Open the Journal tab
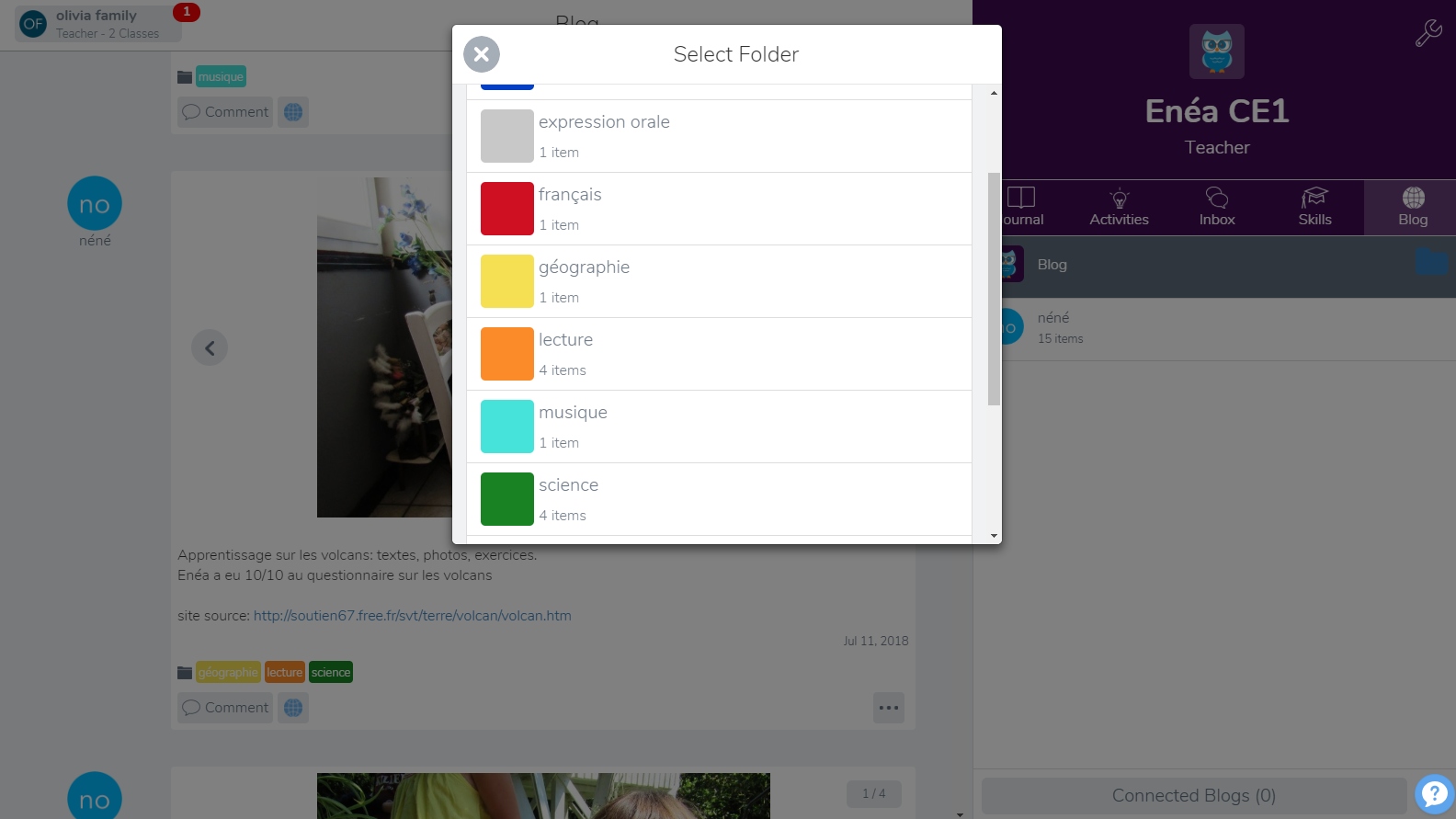 1022,208
